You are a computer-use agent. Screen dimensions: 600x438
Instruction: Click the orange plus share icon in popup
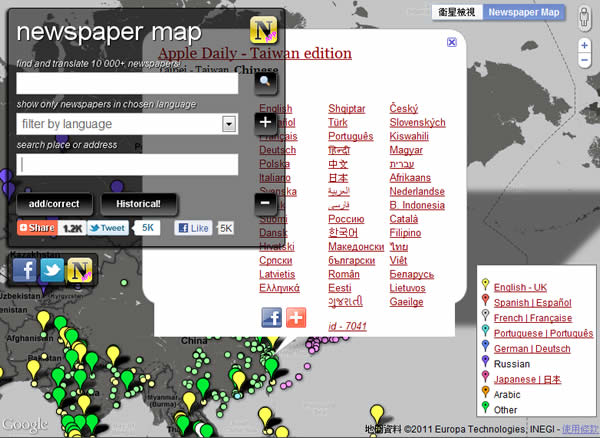point(296,317)
